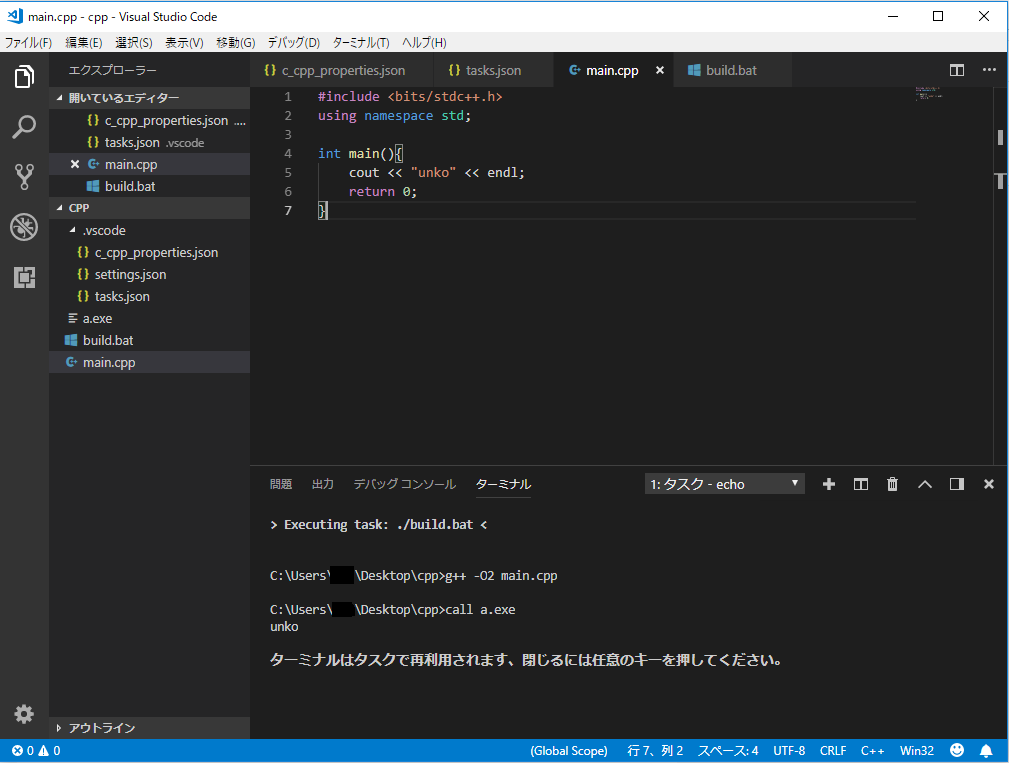Open notifications bell in status bar
This screenshot has width=1009, height=763.
986,750
